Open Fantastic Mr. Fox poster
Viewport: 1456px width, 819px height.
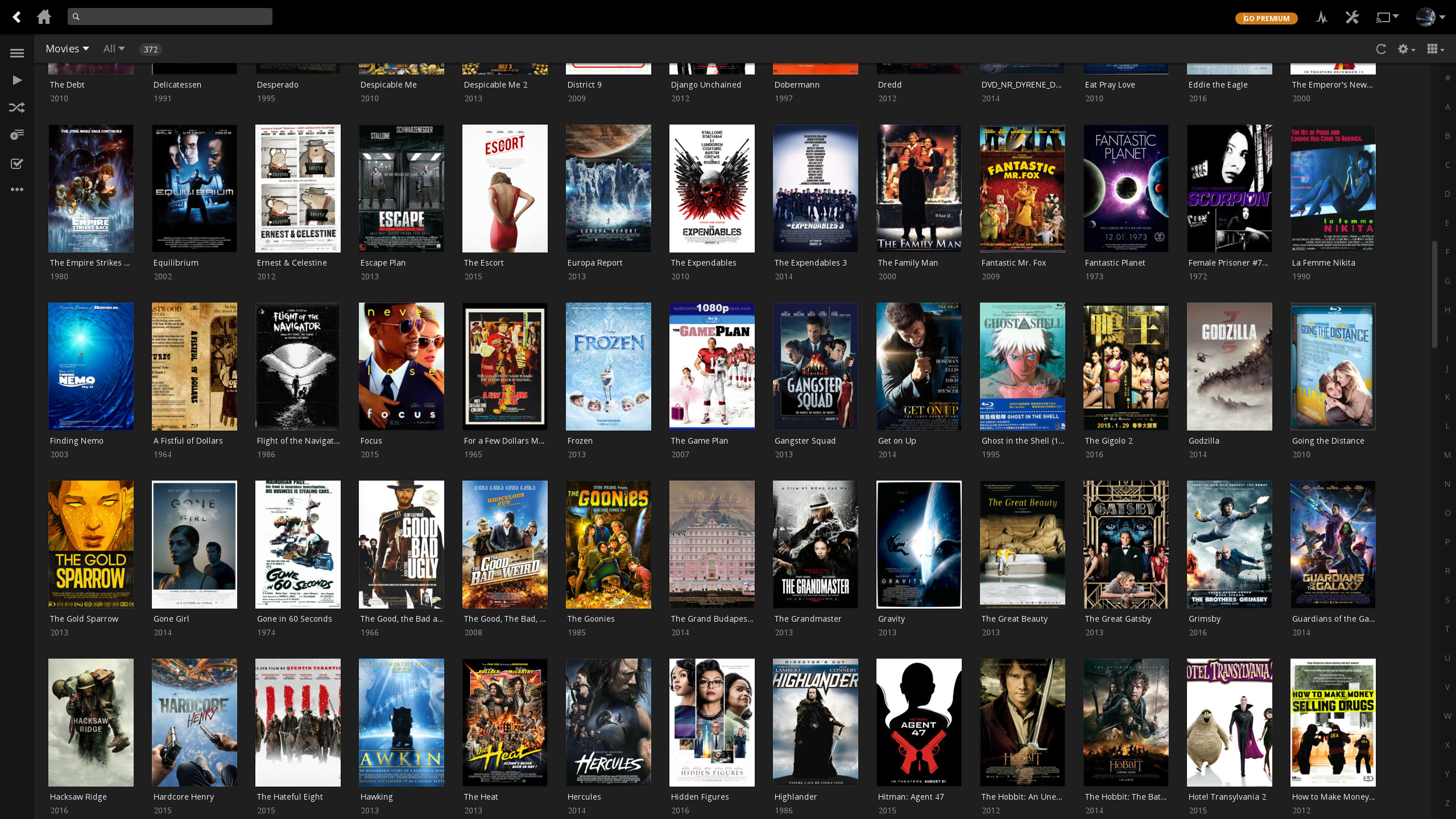point(1023,188)
